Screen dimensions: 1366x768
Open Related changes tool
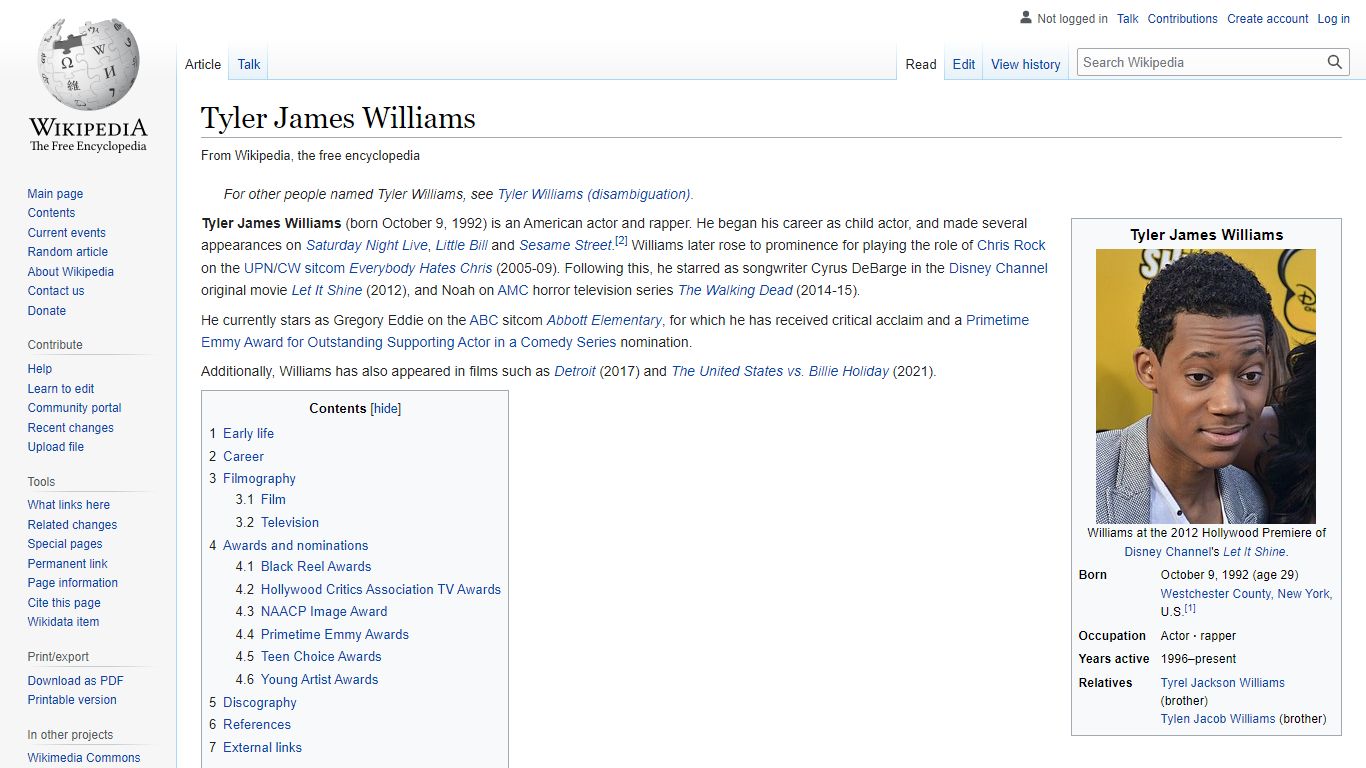pos(72,525)
